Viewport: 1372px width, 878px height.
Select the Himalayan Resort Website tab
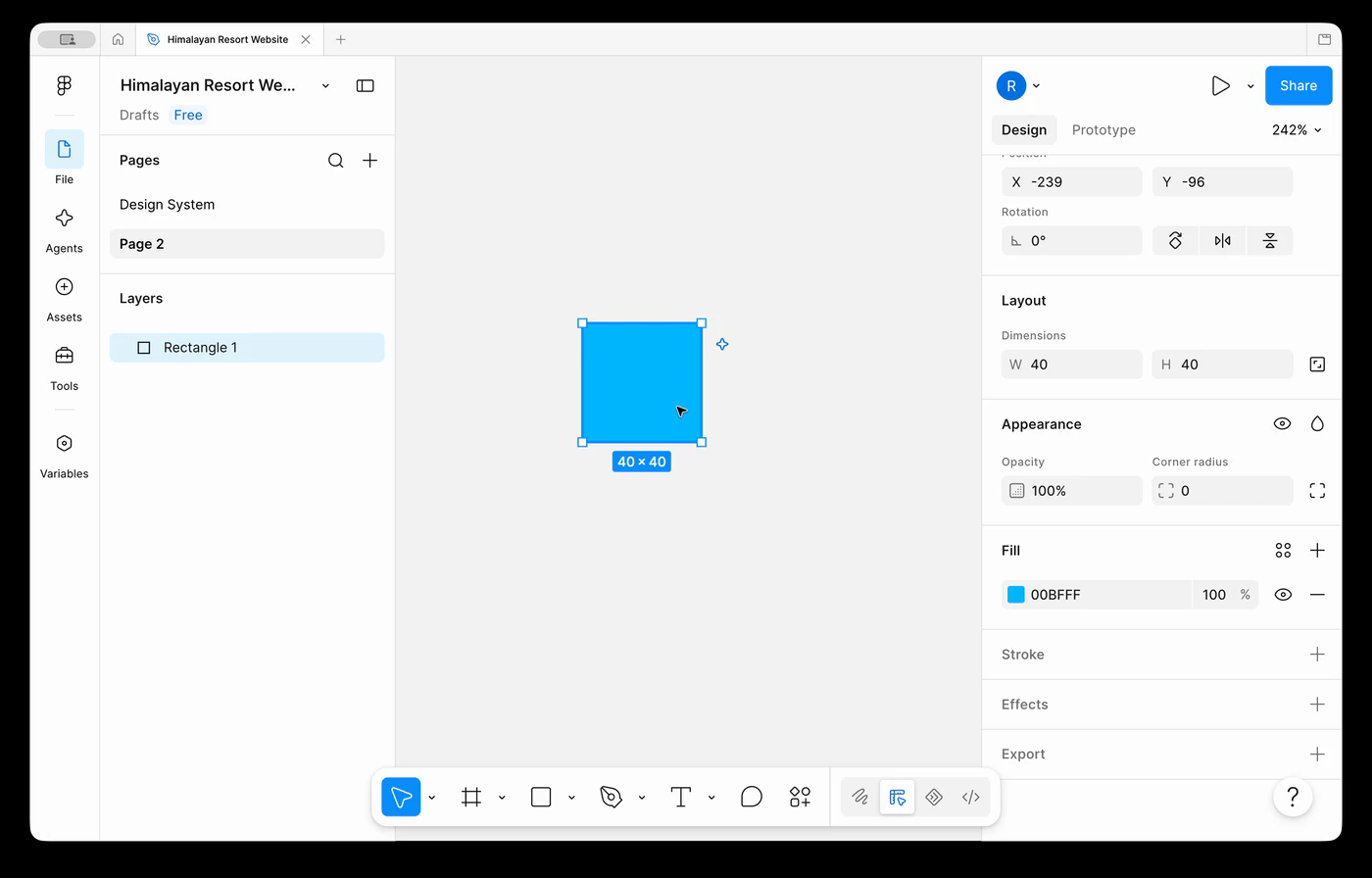pyautogui.click(x=227, y=39)
